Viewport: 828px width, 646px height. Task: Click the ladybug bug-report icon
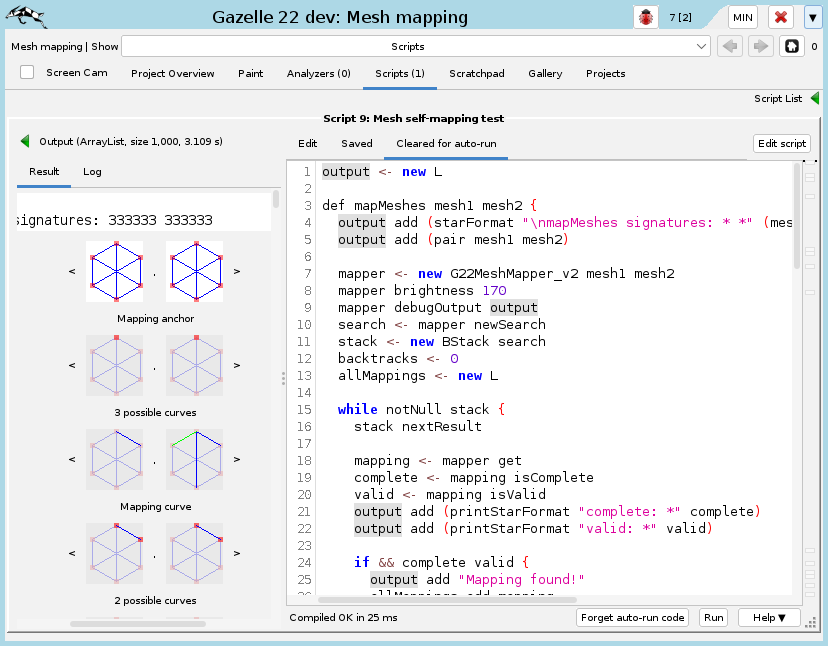pos(647,17)
